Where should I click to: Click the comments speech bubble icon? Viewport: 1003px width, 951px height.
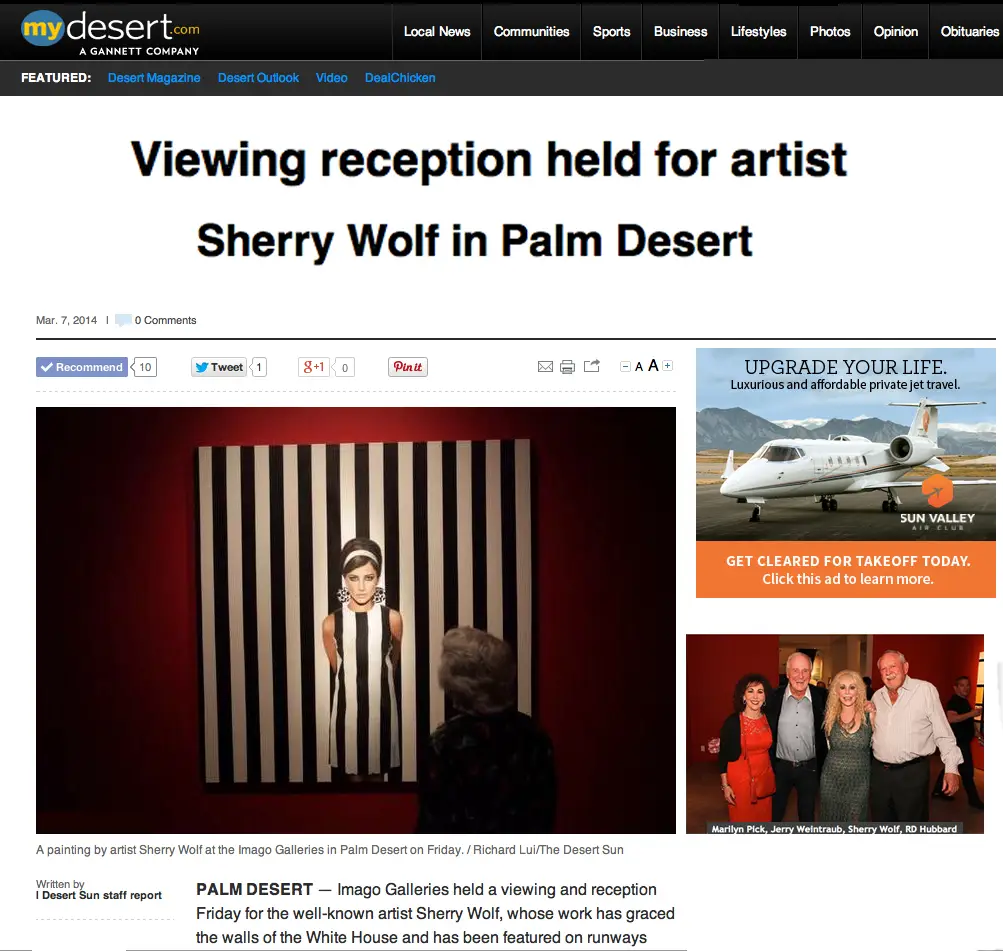[x=123, y=320]
